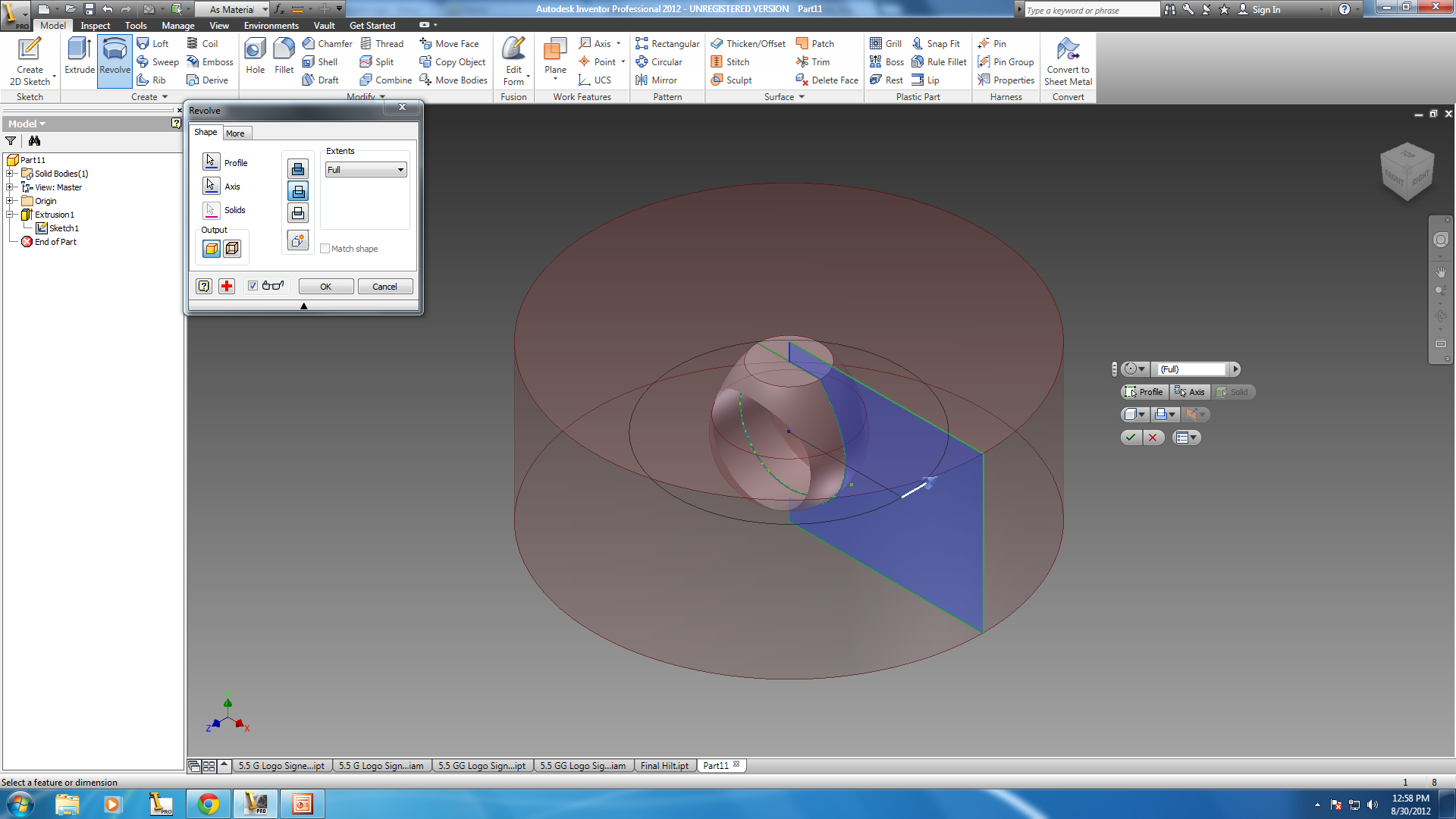Viewport: 1456px width, 819px height.
Task: Click the ViewCube in the viewport
Action: pos(1407,171)
